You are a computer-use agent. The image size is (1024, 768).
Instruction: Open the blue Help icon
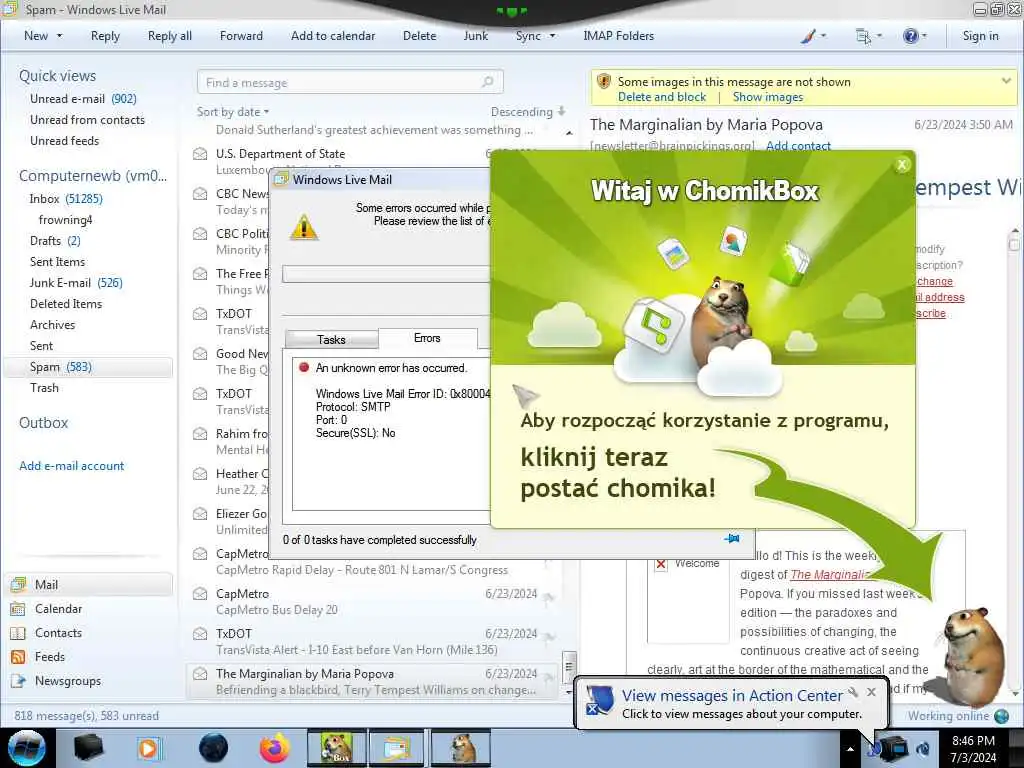pyautogui.click(x=910, y=36)
